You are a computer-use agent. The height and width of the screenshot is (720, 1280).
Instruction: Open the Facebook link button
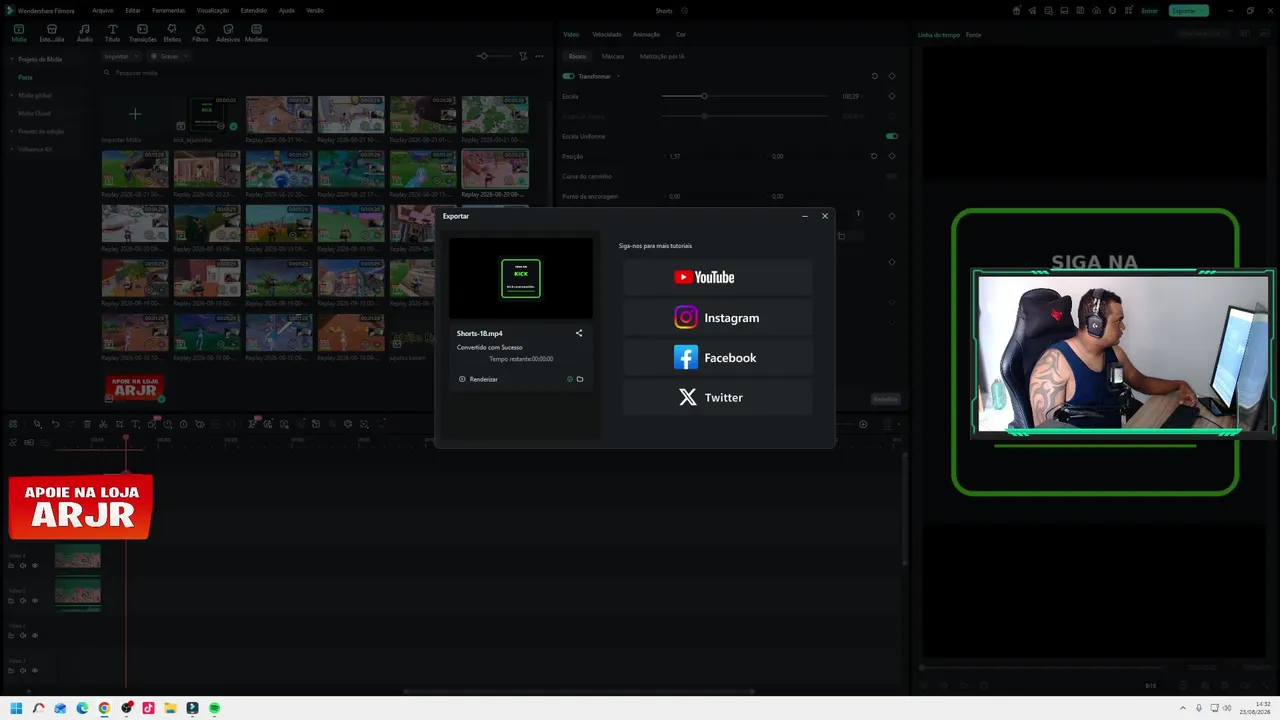pyautogui.click(x=717, y=357)
